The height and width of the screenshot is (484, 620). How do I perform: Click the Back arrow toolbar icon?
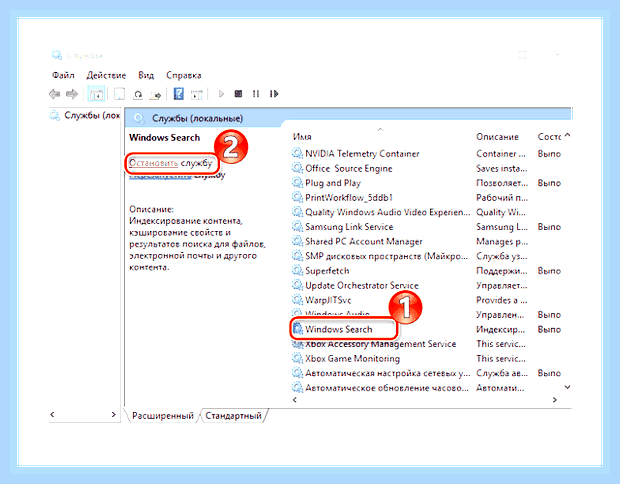pyautogui.click(x=54, y=94)
